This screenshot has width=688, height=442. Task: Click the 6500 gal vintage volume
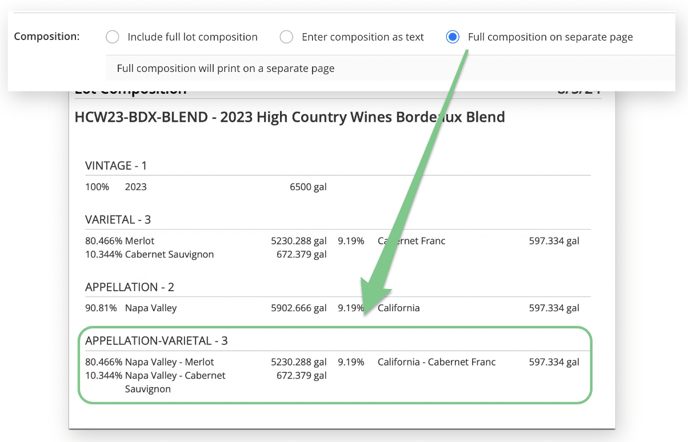[x=308, y=187]
